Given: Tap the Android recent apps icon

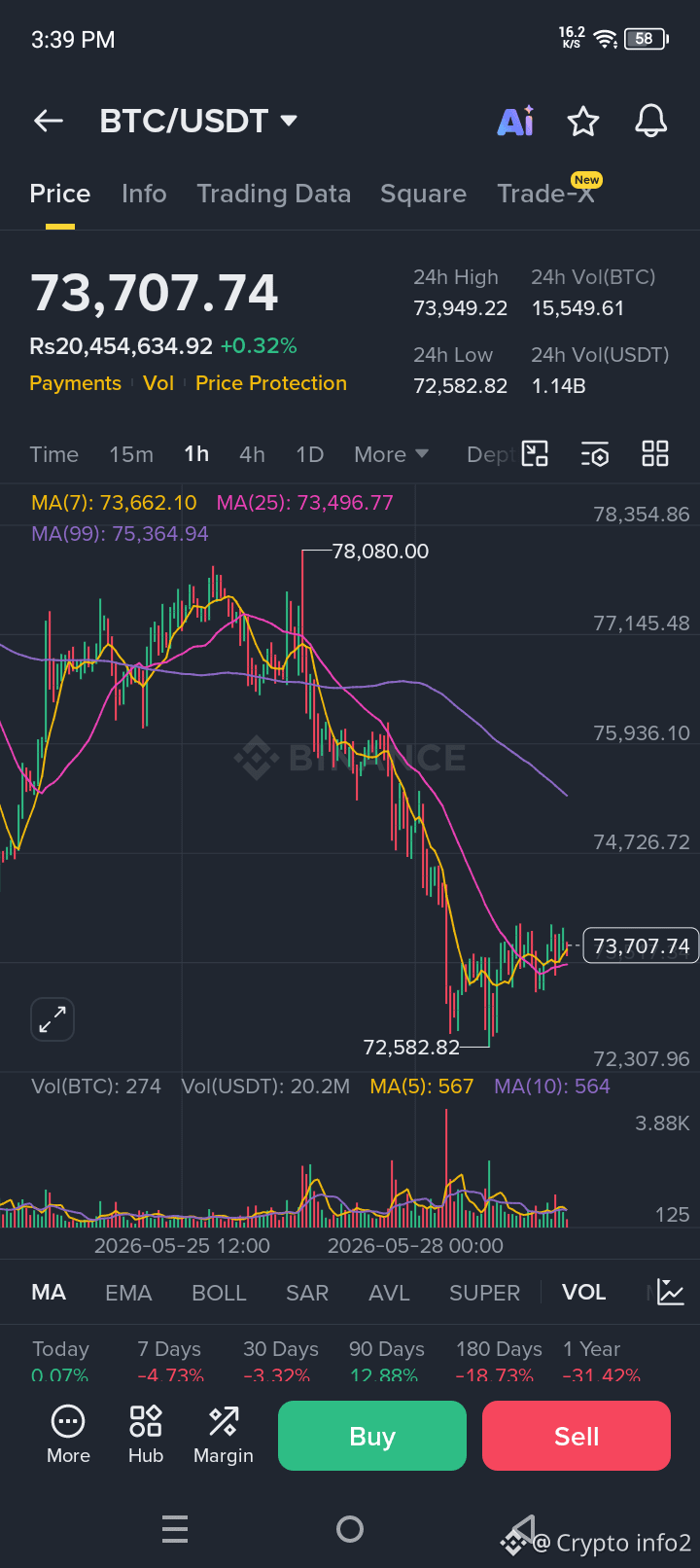Looking at the screenshot, I should point(175,1529).
